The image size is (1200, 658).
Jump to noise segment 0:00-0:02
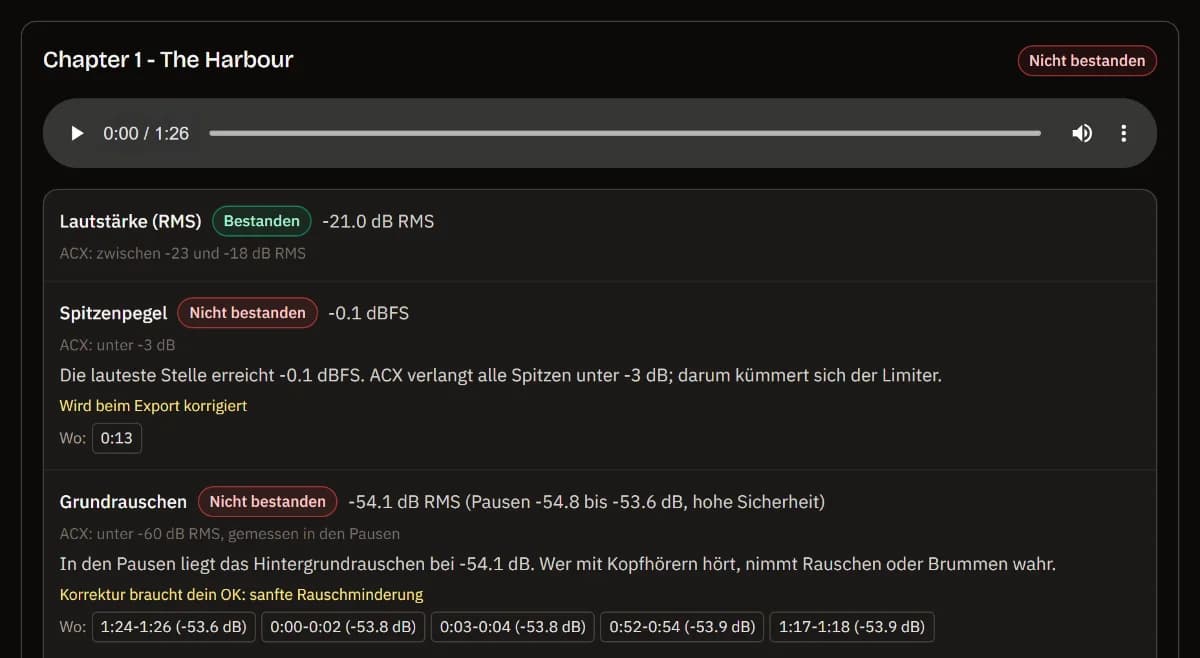(343, 627)
